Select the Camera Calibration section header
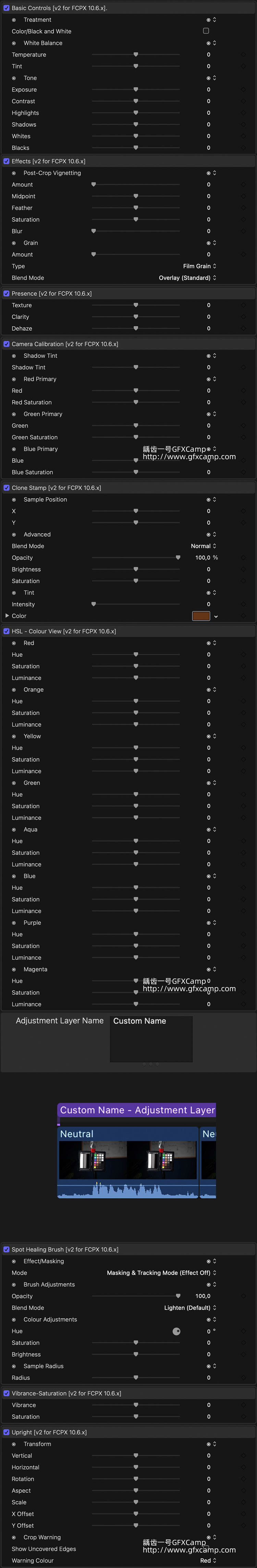The width and height of the screenshot is (257, 1568). pos(64,344)
